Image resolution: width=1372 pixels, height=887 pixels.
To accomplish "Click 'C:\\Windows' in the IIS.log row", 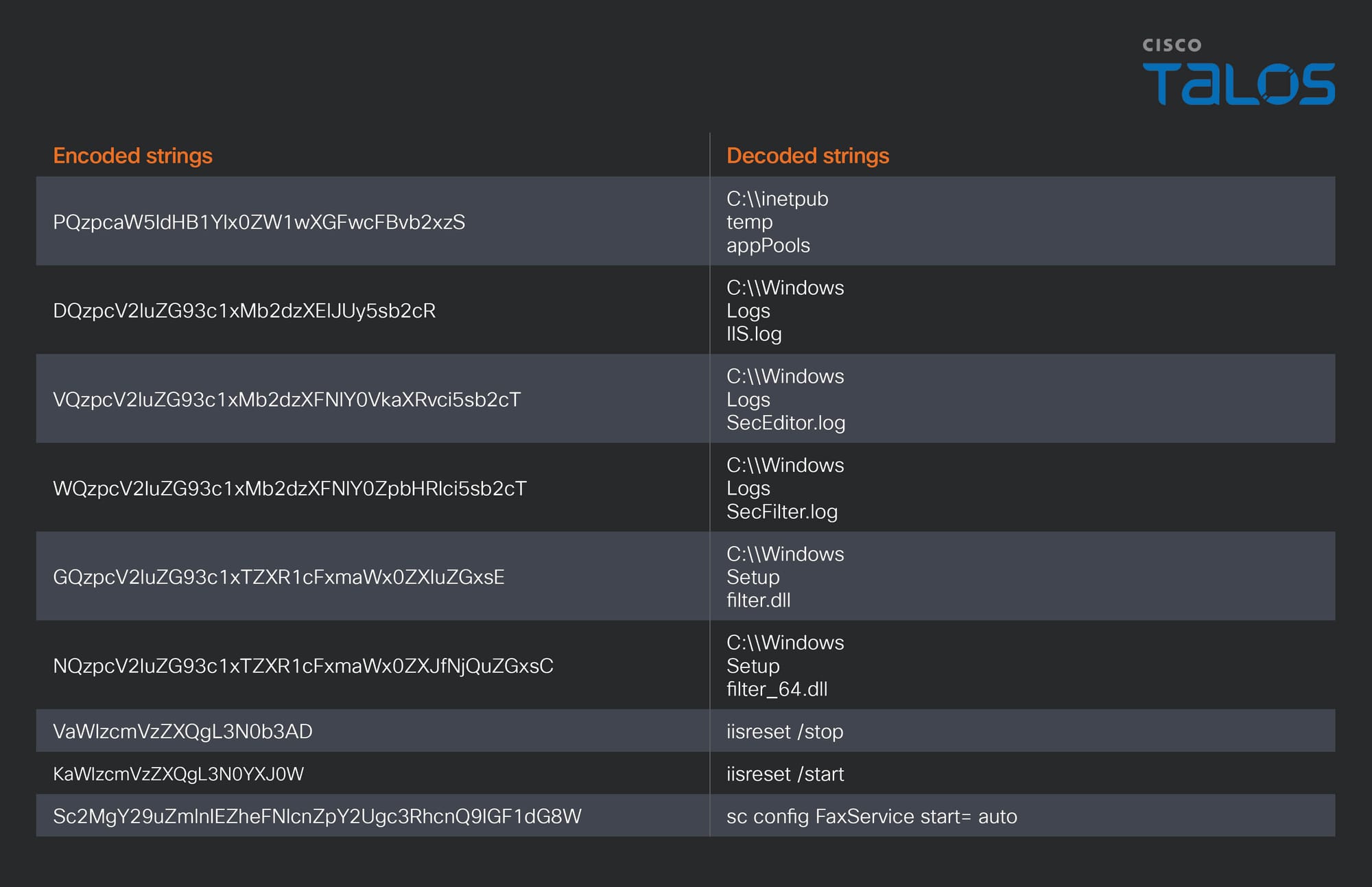I will click(x=785, y=287).
